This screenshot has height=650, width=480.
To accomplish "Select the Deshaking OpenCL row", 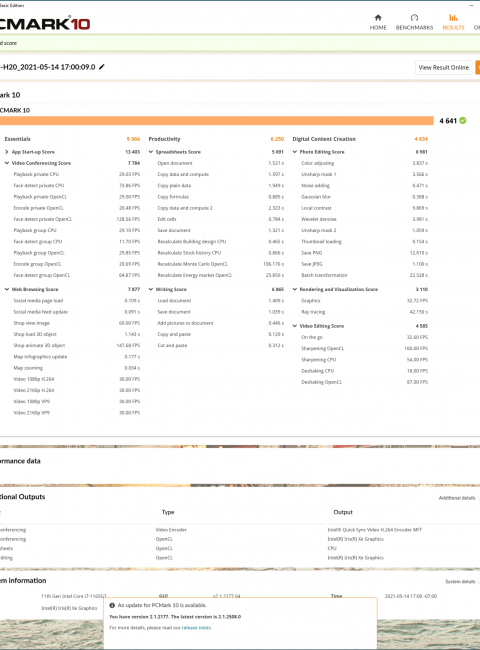I will coord(364,382).
